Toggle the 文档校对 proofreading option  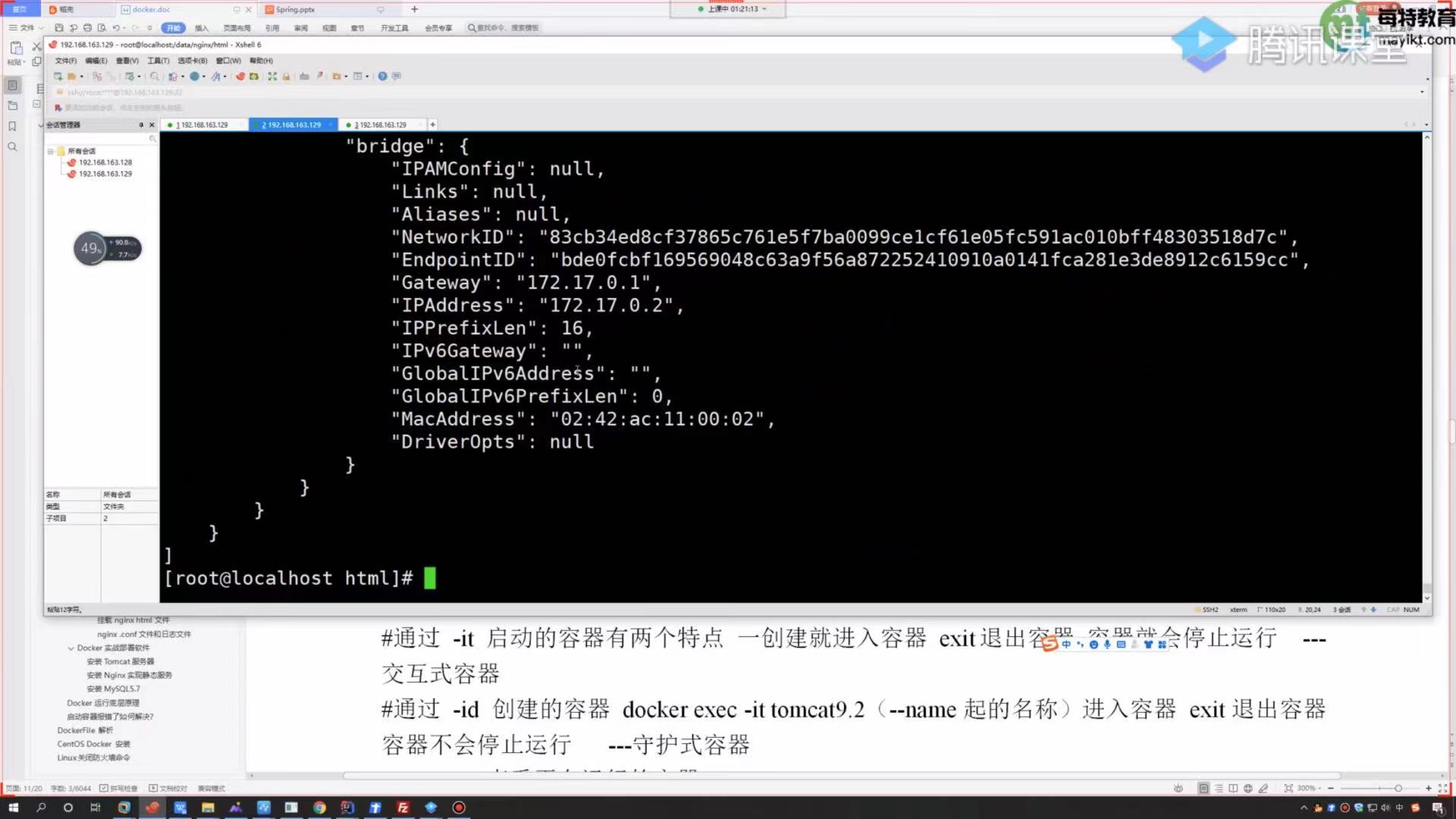coord(168,788)
